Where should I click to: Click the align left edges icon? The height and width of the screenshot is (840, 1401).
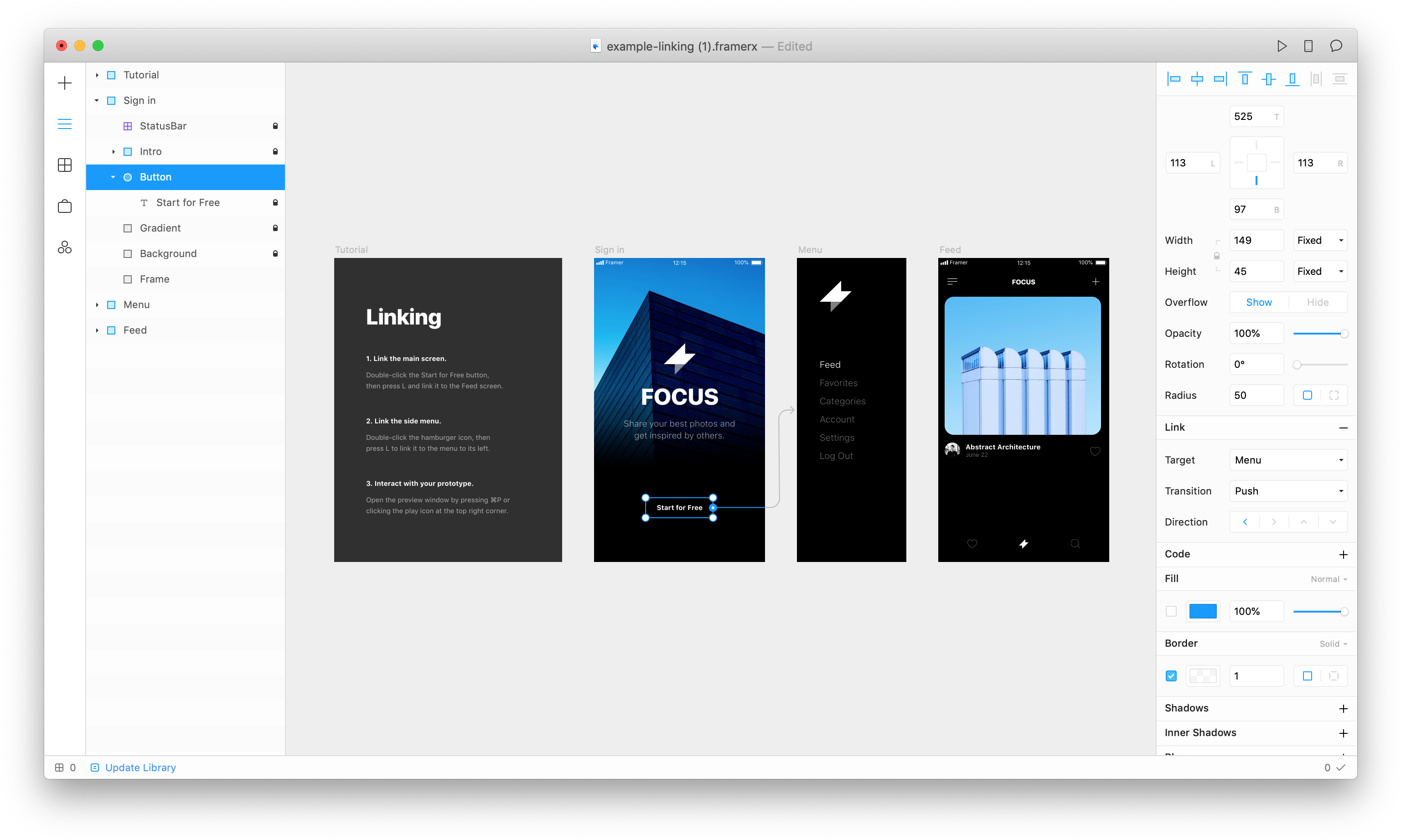1174,79
